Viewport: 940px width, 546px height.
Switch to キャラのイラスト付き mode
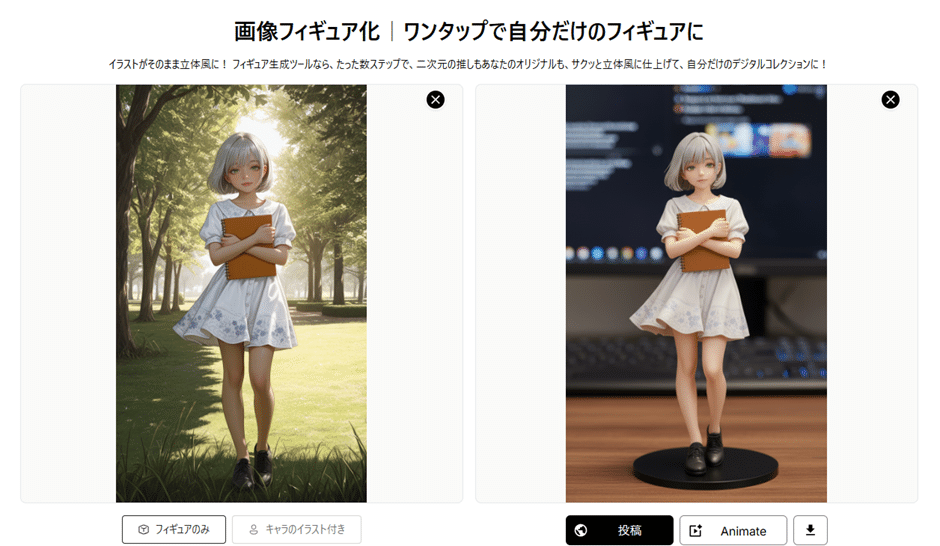(297, 529)
